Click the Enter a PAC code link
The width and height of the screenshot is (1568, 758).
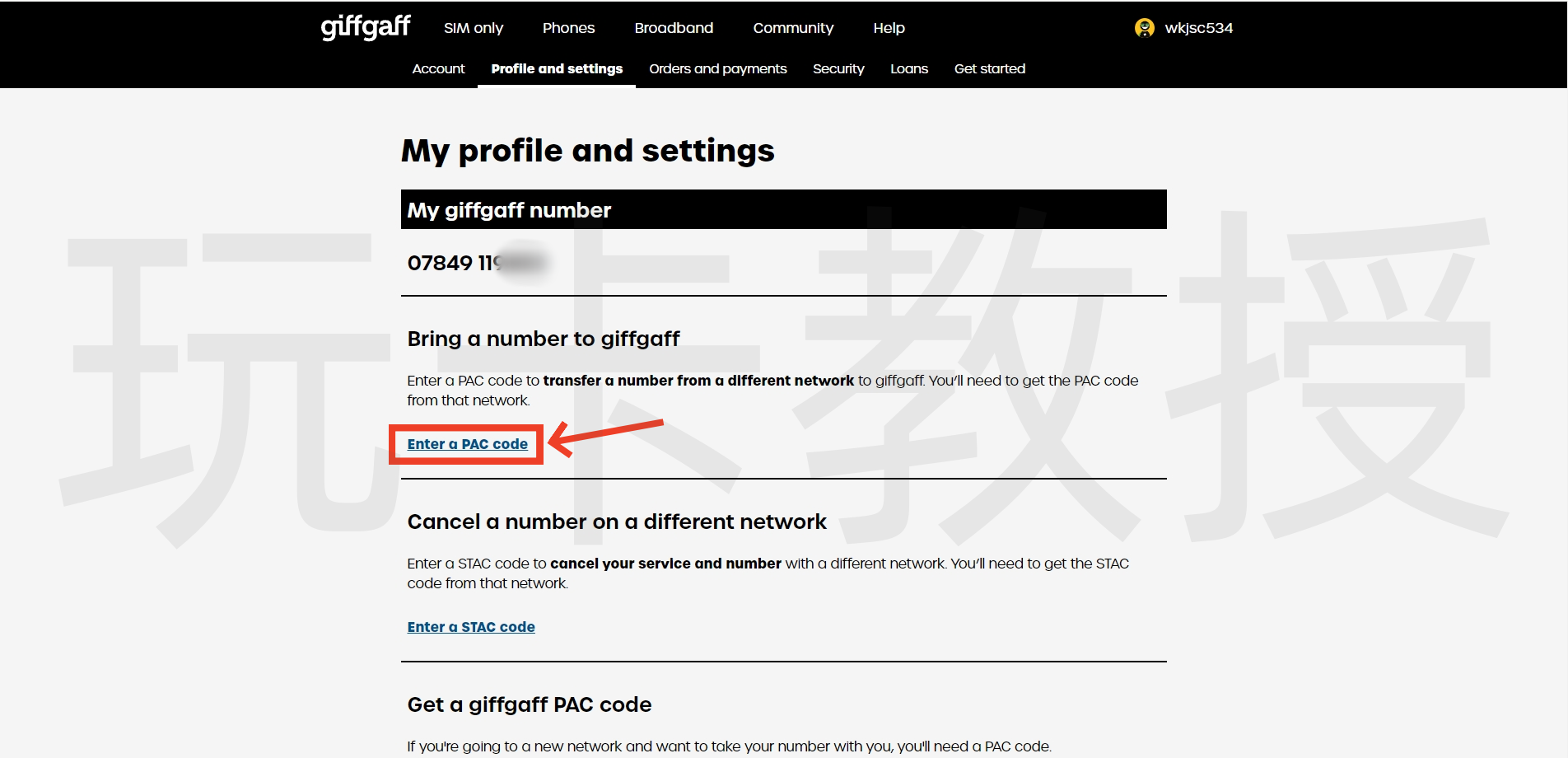click(467, 444)
